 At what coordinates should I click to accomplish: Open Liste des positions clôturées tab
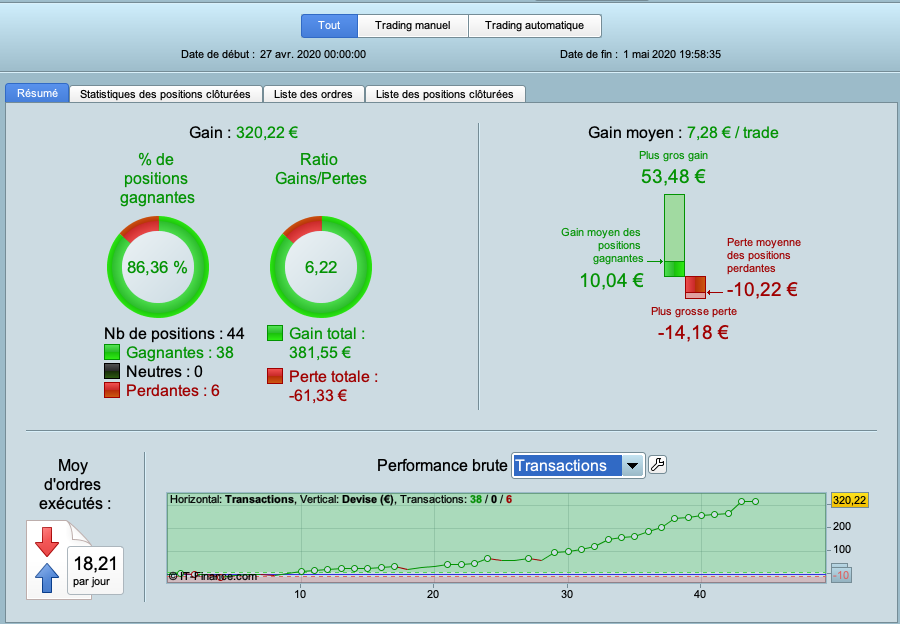coord(445,94)
